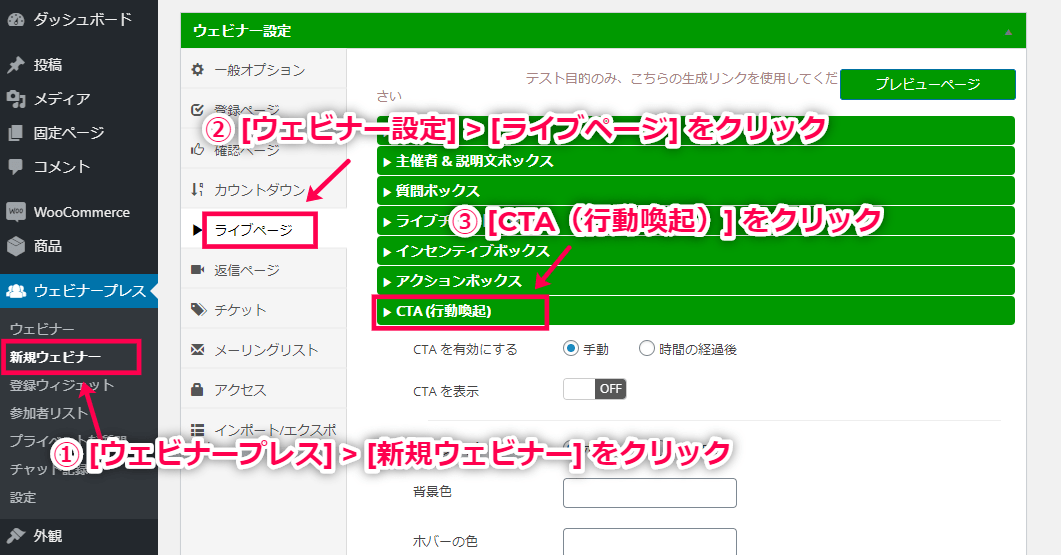Screen dimensions: 1061x555
Task: Expand the 質問ボックス section
Action: [696, 191]
